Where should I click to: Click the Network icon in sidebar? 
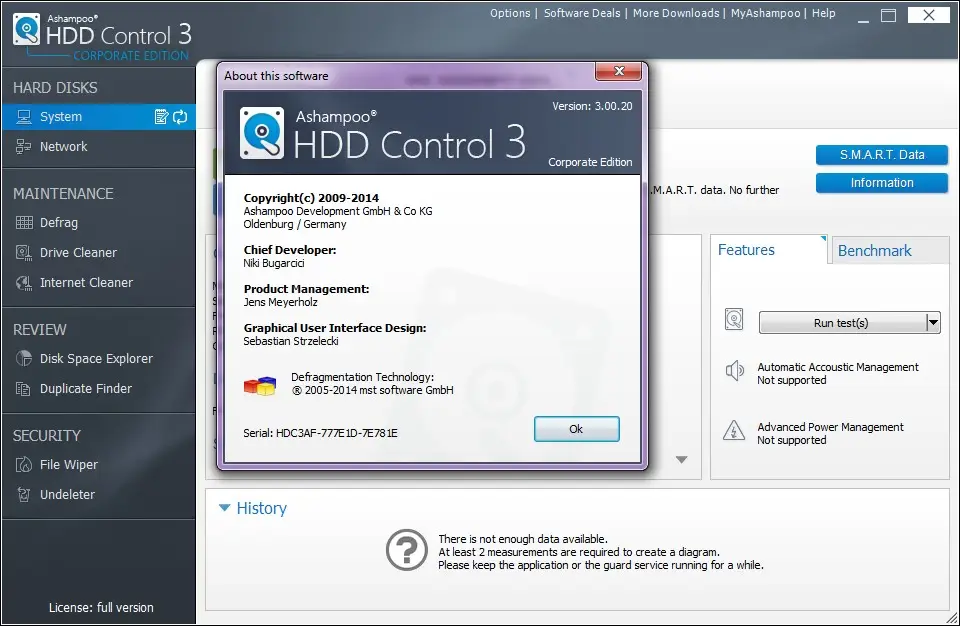(x=24, y=146)
